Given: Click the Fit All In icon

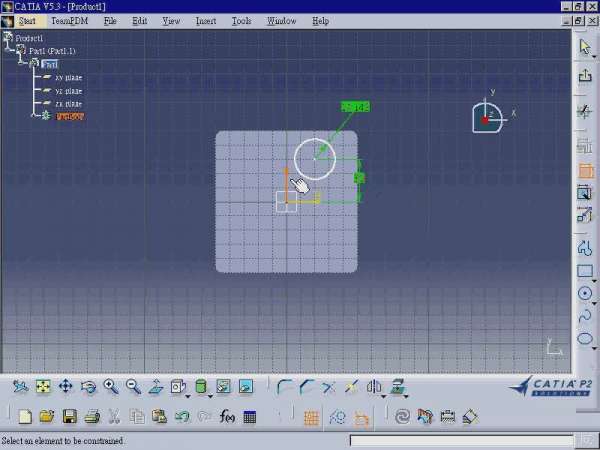Looking at the screenshot, I should (43, 386).
